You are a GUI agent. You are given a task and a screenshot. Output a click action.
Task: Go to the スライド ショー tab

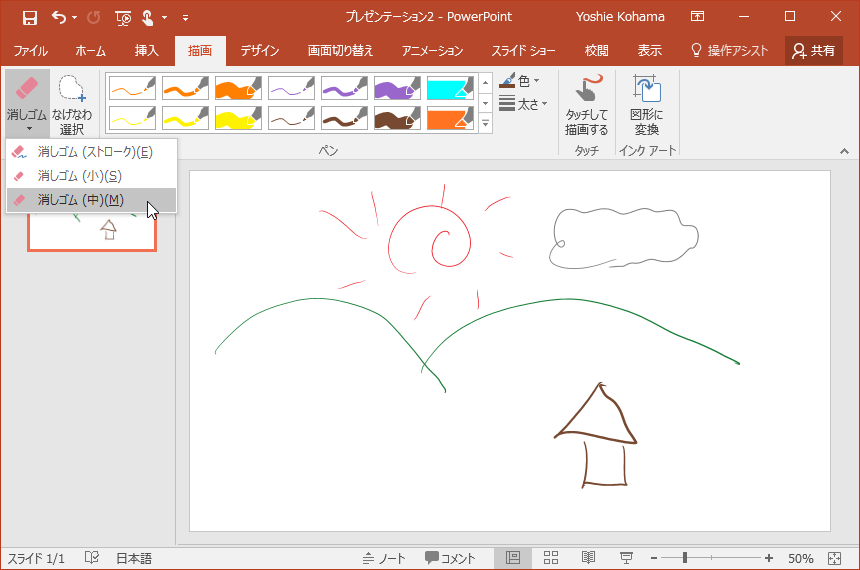click(x=523, y=51)
